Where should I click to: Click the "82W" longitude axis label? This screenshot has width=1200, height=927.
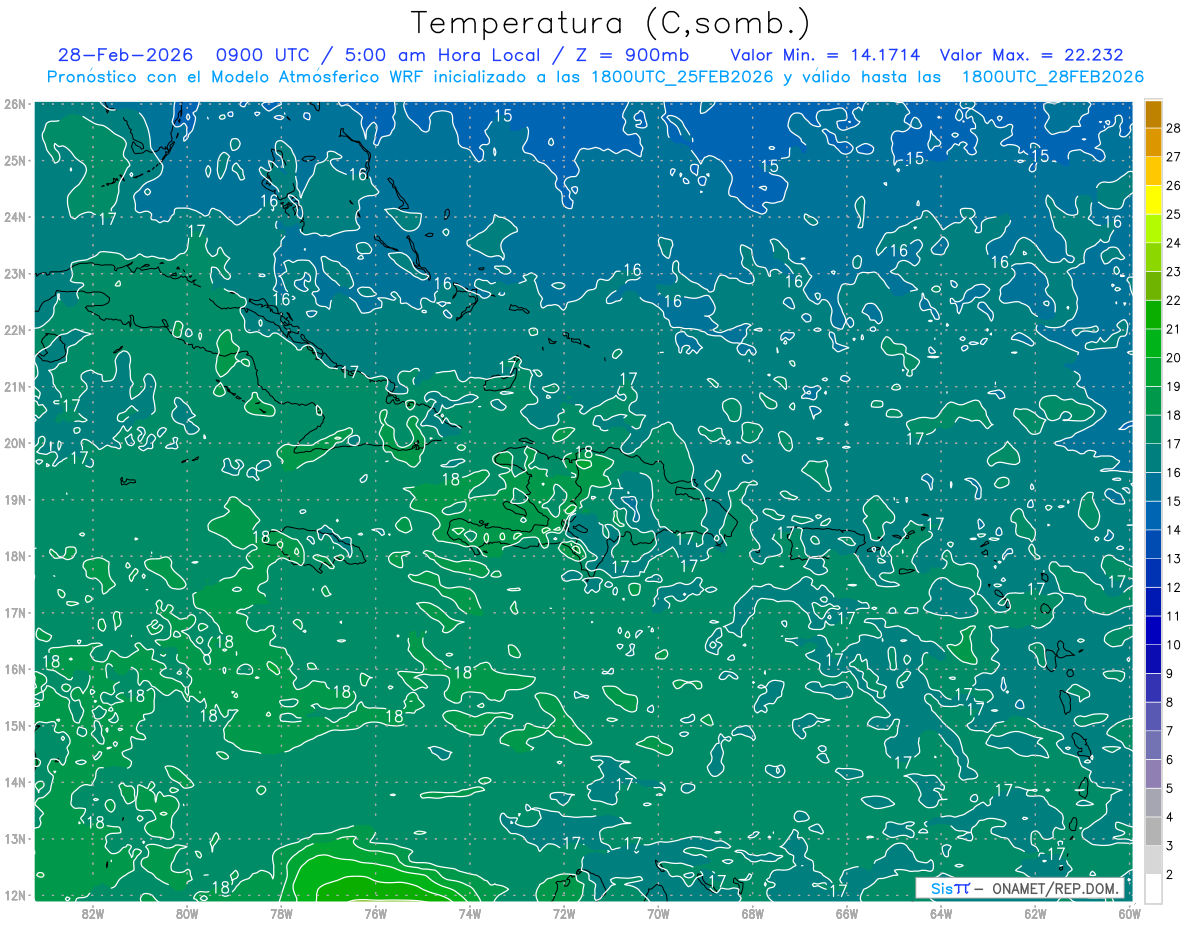92,913
